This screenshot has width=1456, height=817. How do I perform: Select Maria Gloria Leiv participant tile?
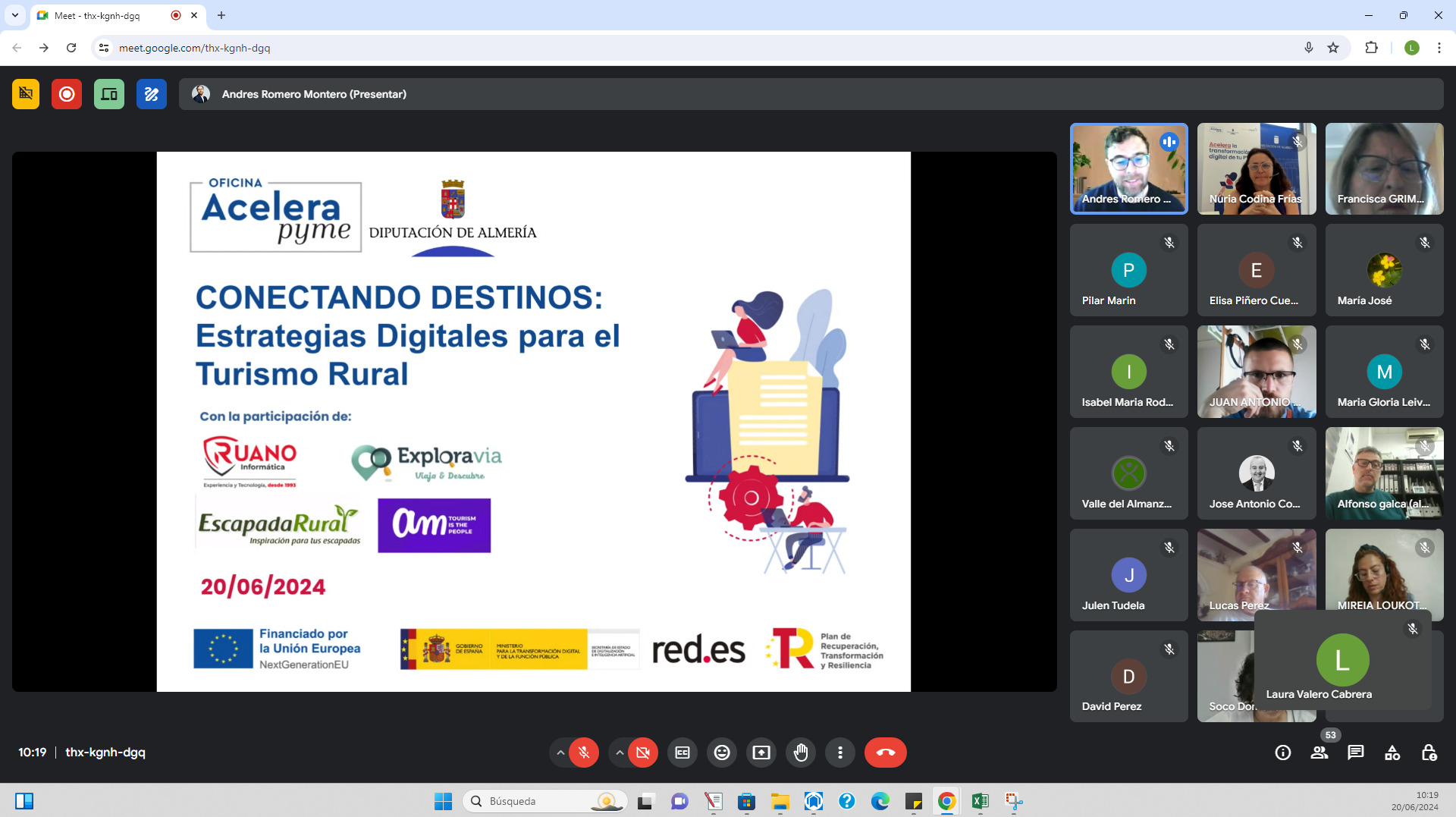click(x=1385, y=372)
